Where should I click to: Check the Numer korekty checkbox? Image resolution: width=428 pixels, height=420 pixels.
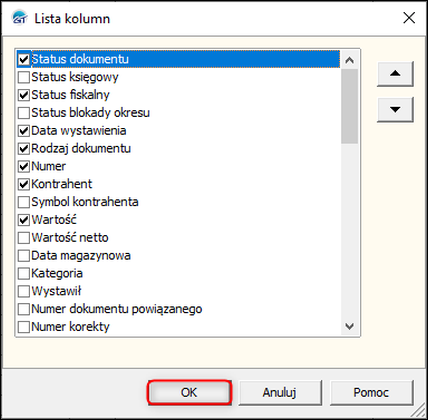click(24, 327)
